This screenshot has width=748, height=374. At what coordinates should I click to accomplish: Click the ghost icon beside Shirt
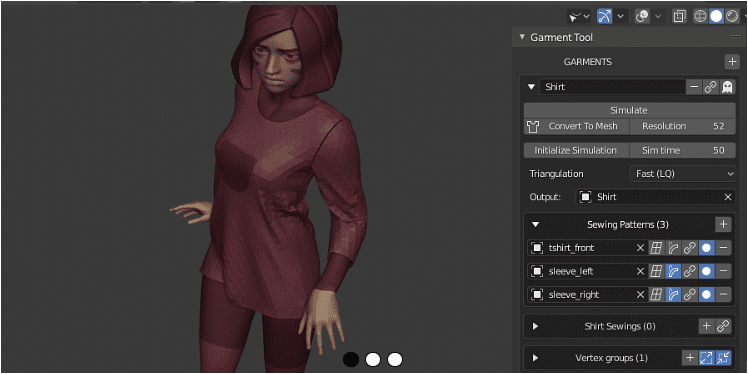[727, 87]
